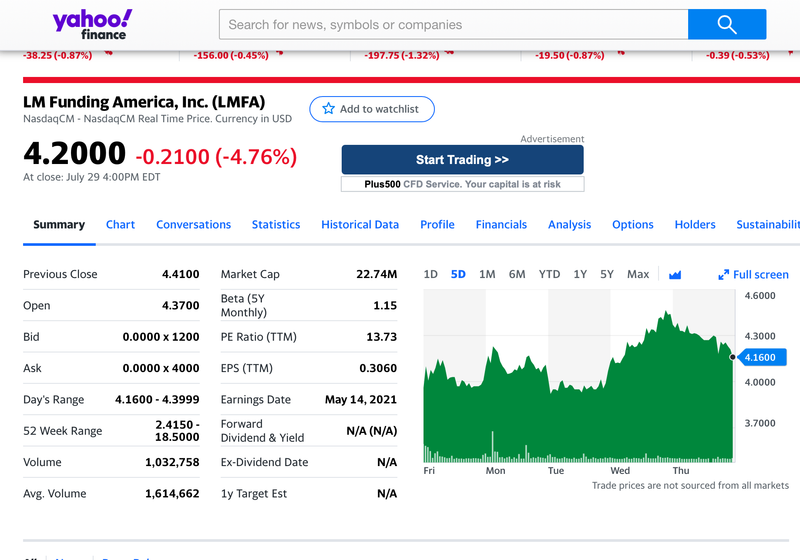This screenshot has width=800, height=560.
Task: Add LMFA to watchlist
Action: 371,109
